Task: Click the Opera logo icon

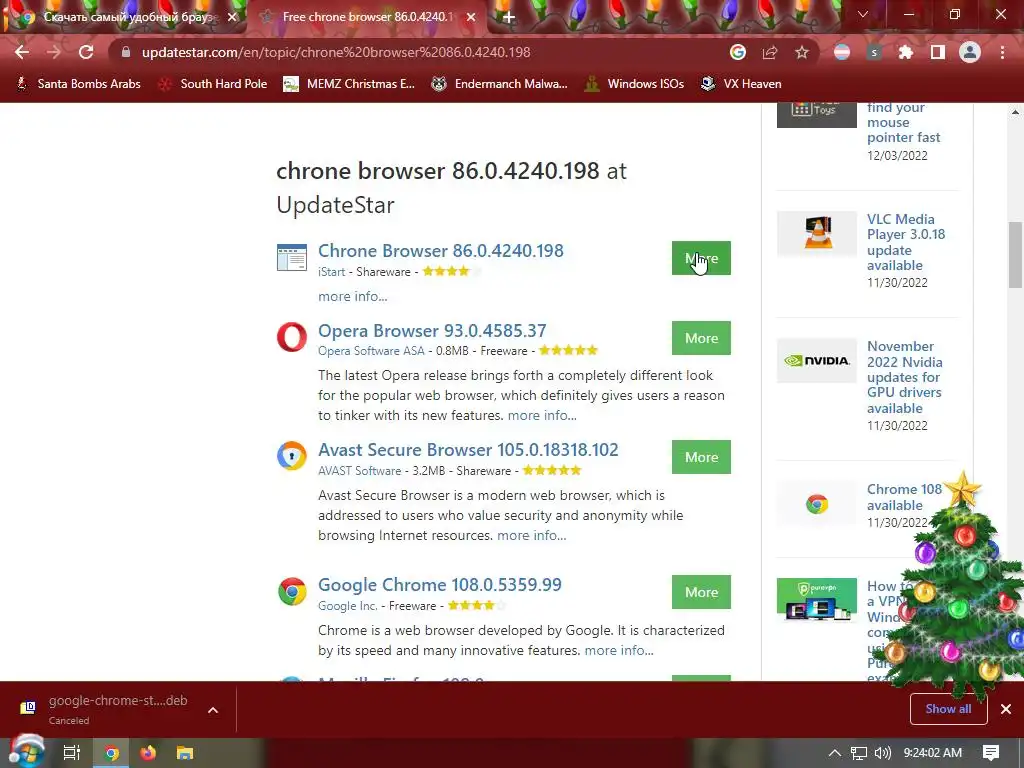Action: (292, 338)
